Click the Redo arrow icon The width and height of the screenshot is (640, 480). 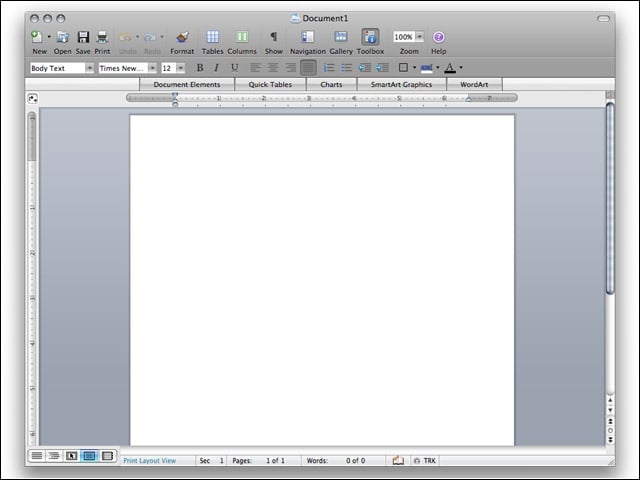click(150, 37)
